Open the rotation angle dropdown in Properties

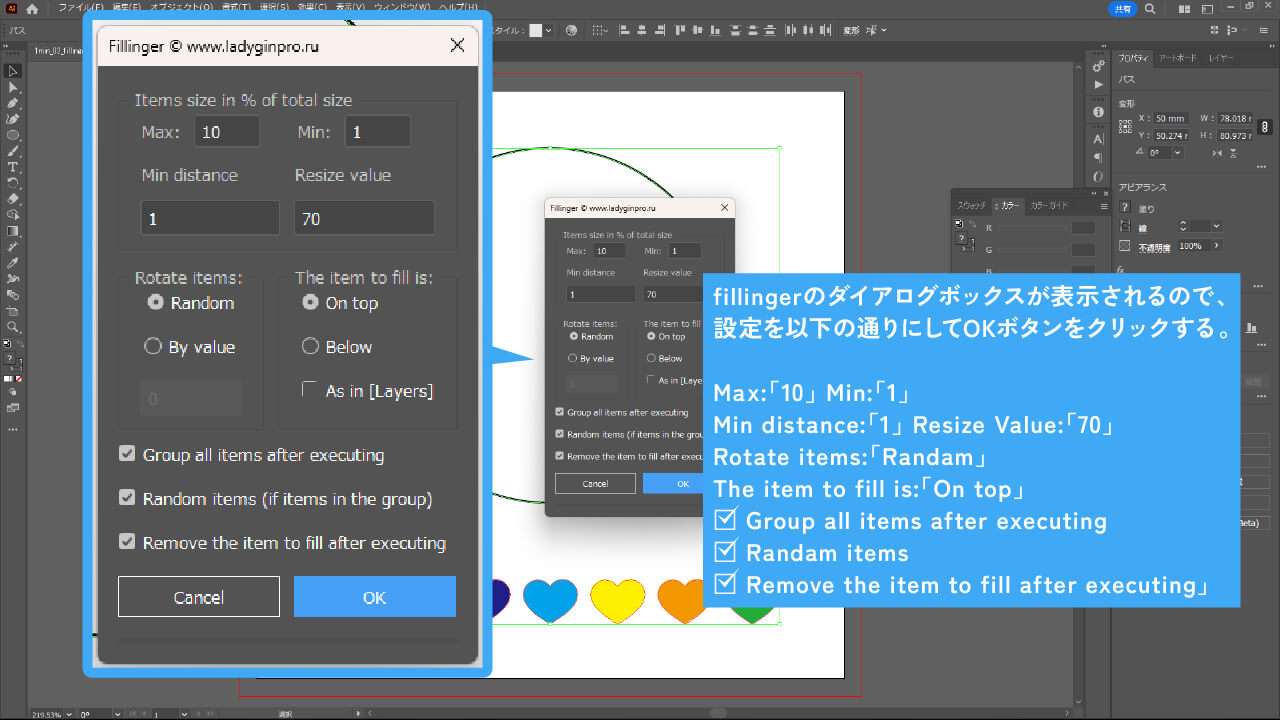(x=1177, y=153)
